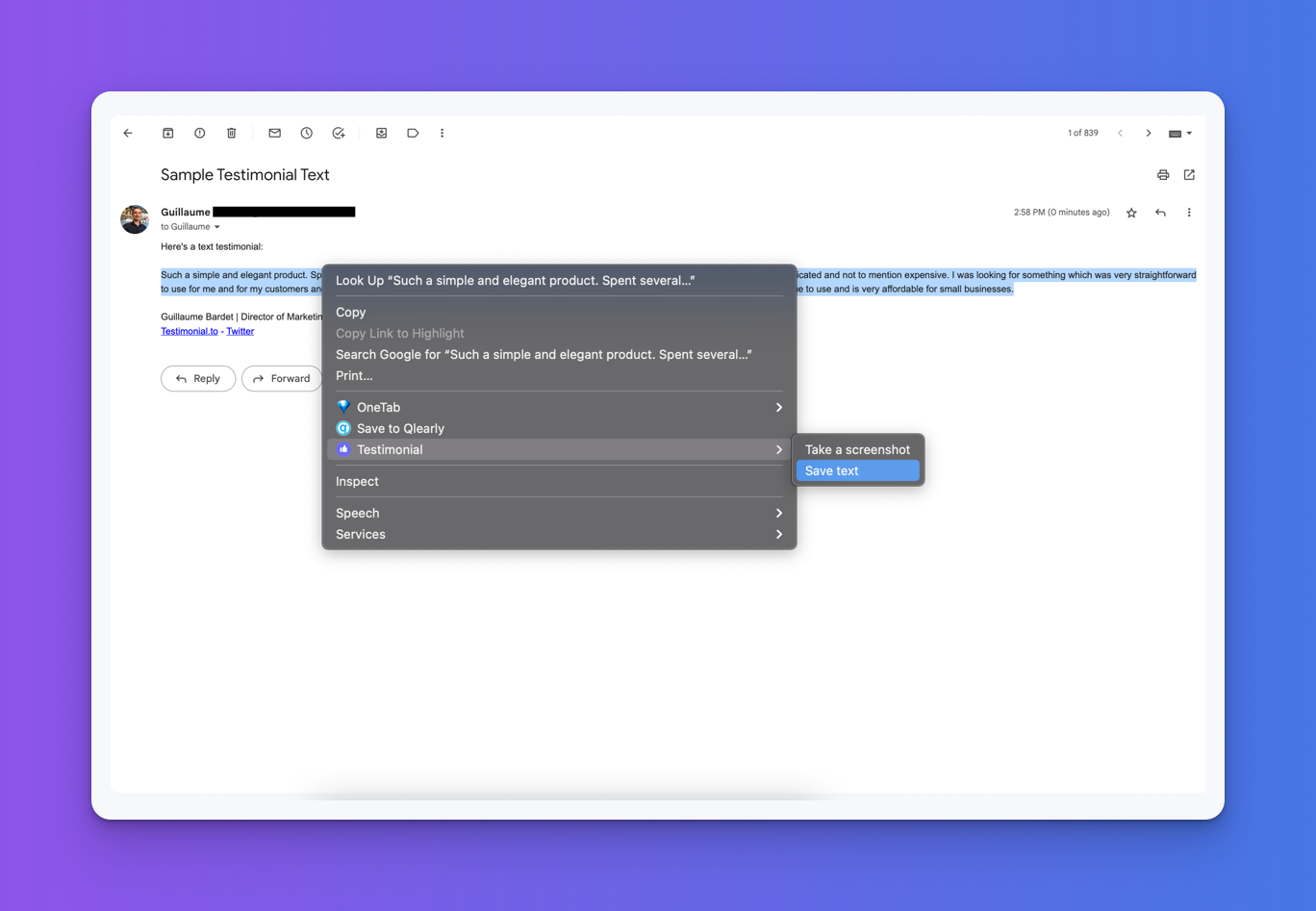1316x911 pixels.
Task: Select Copy from the context menu
Action: click(351, 312)
